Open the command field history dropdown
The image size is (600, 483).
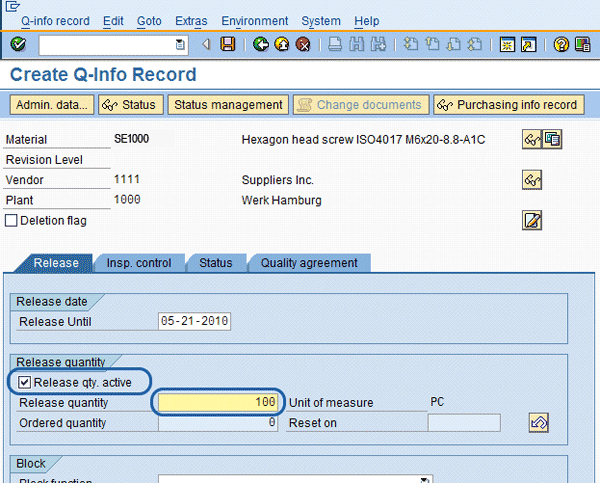click(180, 45)
